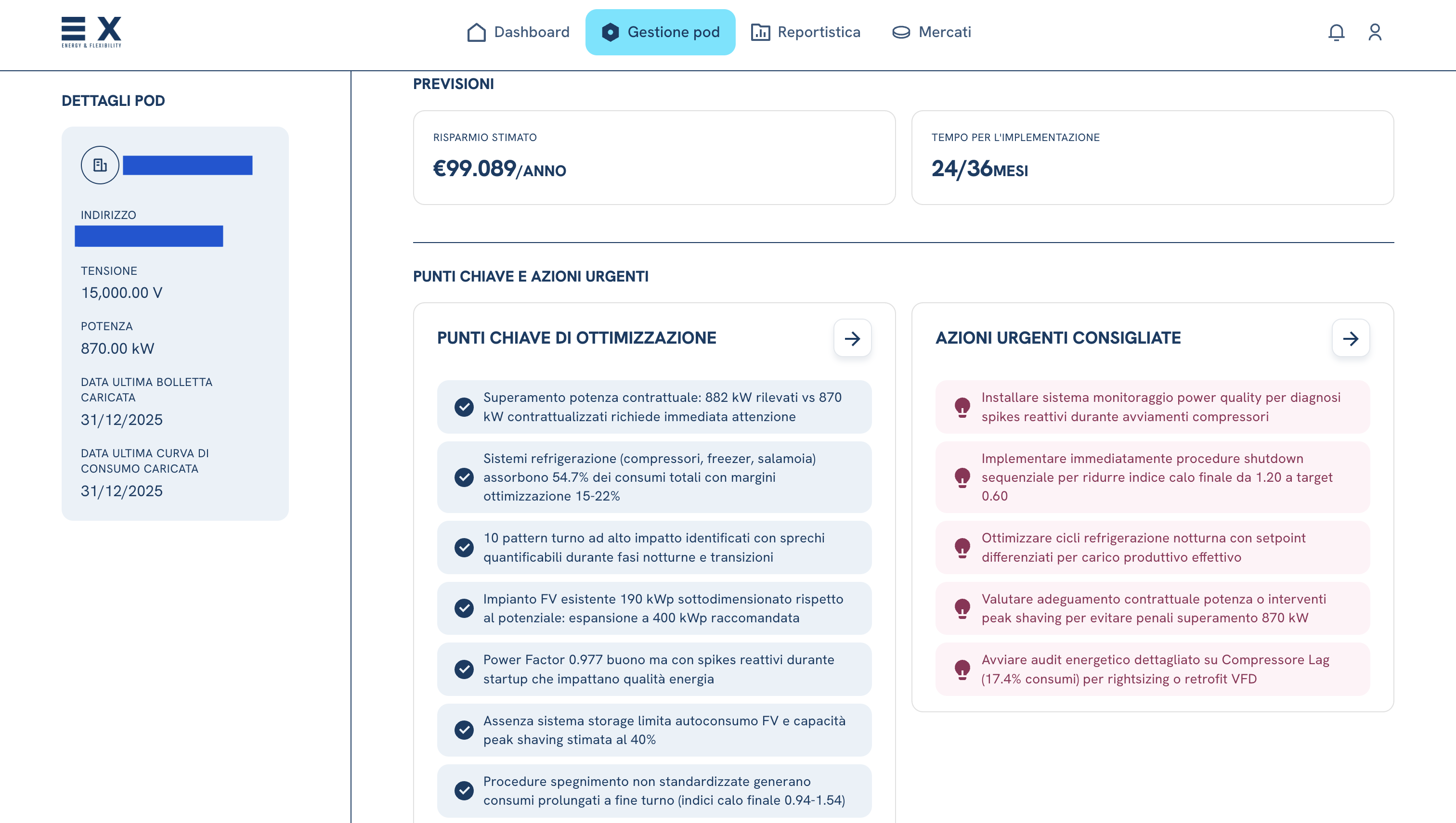Image resolution: width=1456 pixels, height=823 pixels.
Task: Open the user profile menu
Action: click(x=1375, y=32)
